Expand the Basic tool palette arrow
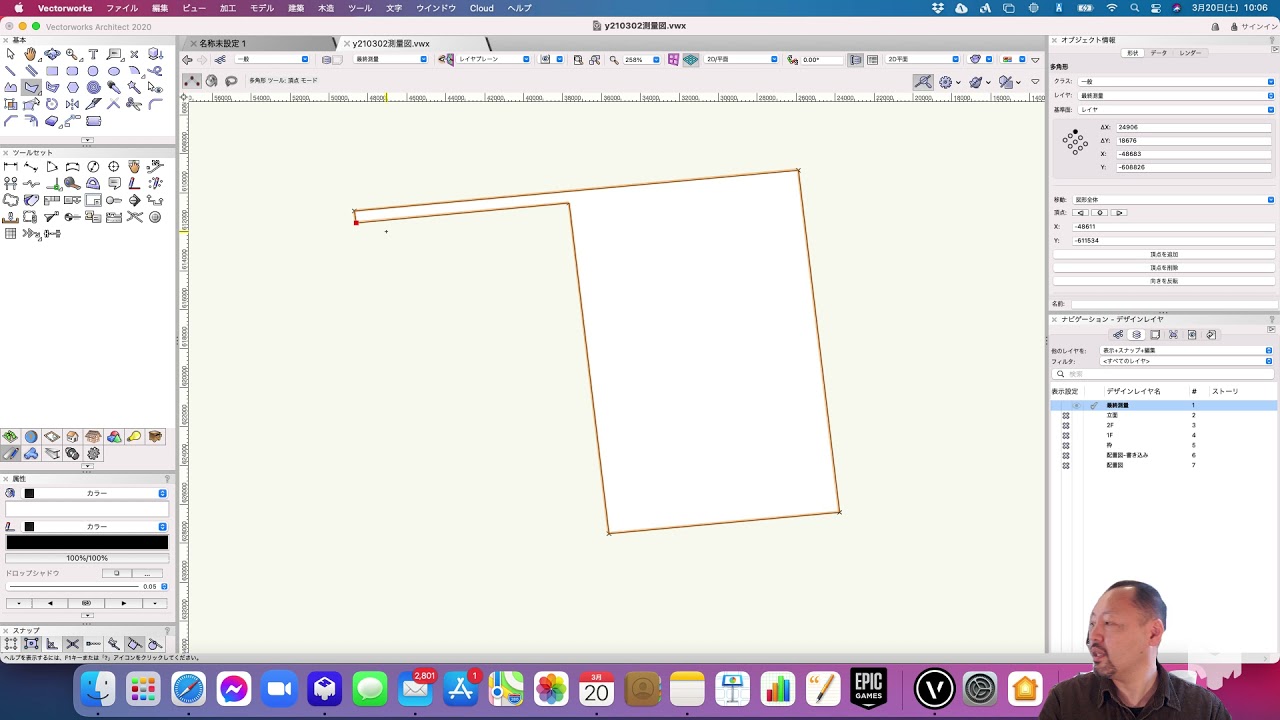The height and width of the screenshot is (720, 1280). [x=87, y=139]
